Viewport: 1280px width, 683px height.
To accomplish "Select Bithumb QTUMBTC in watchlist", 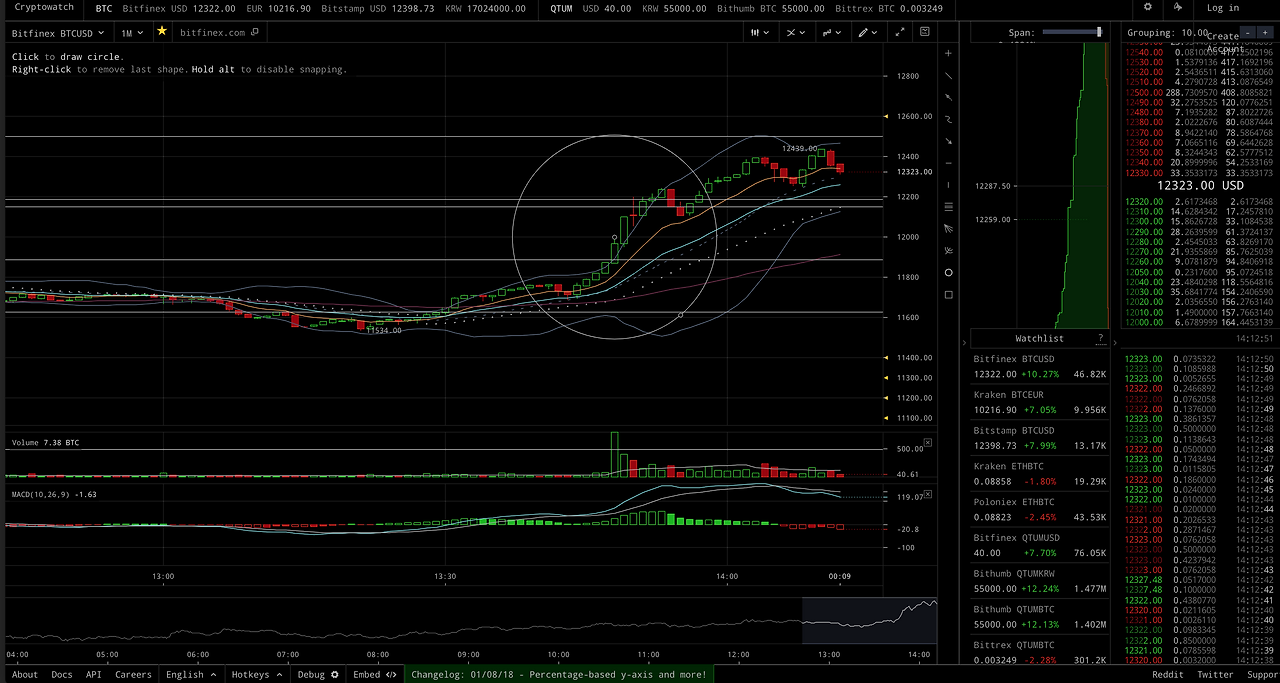I will (x=1040, y=617).
